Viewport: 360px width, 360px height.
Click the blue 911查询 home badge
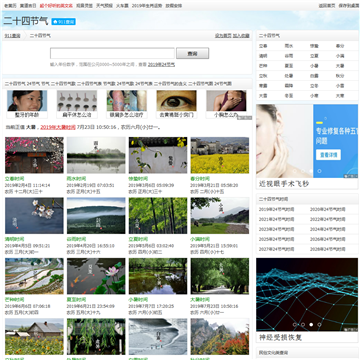tap(63, 22)
